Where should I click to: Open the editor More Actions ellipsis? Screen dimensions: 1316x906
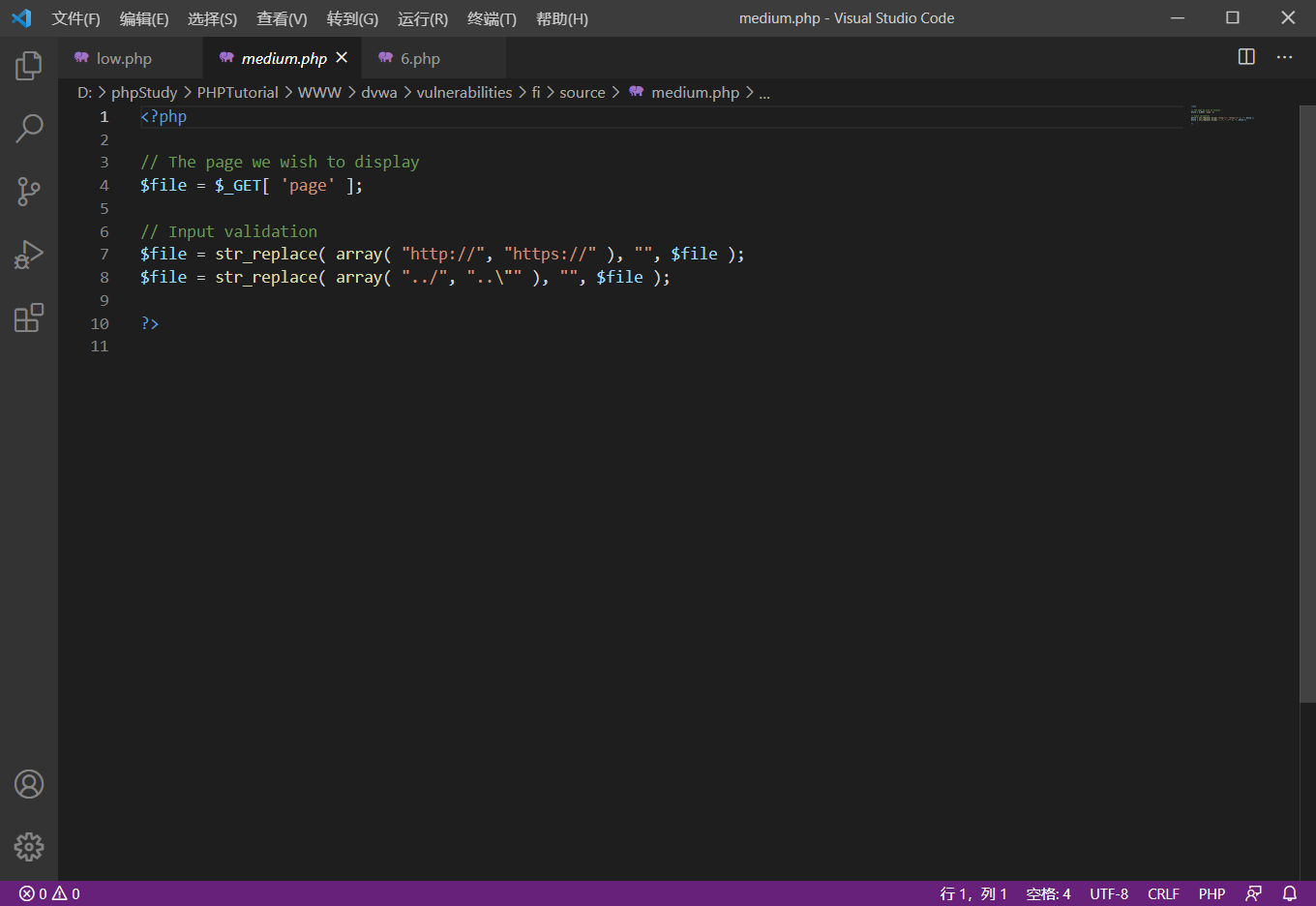[1284, 57]
